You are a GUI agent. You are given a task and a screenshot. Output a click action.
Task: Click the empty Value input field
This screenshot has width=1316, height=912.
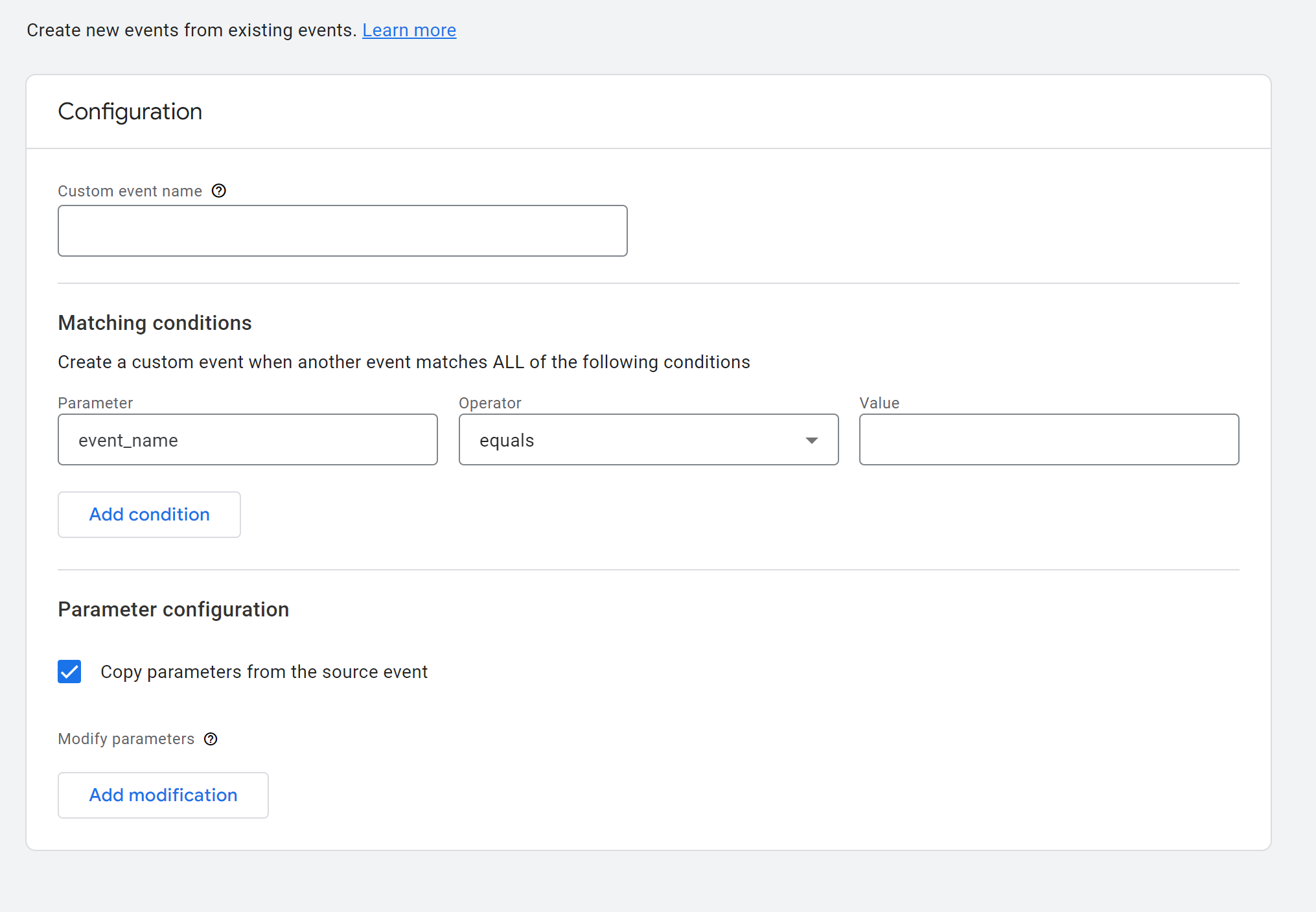point(1048,440)
